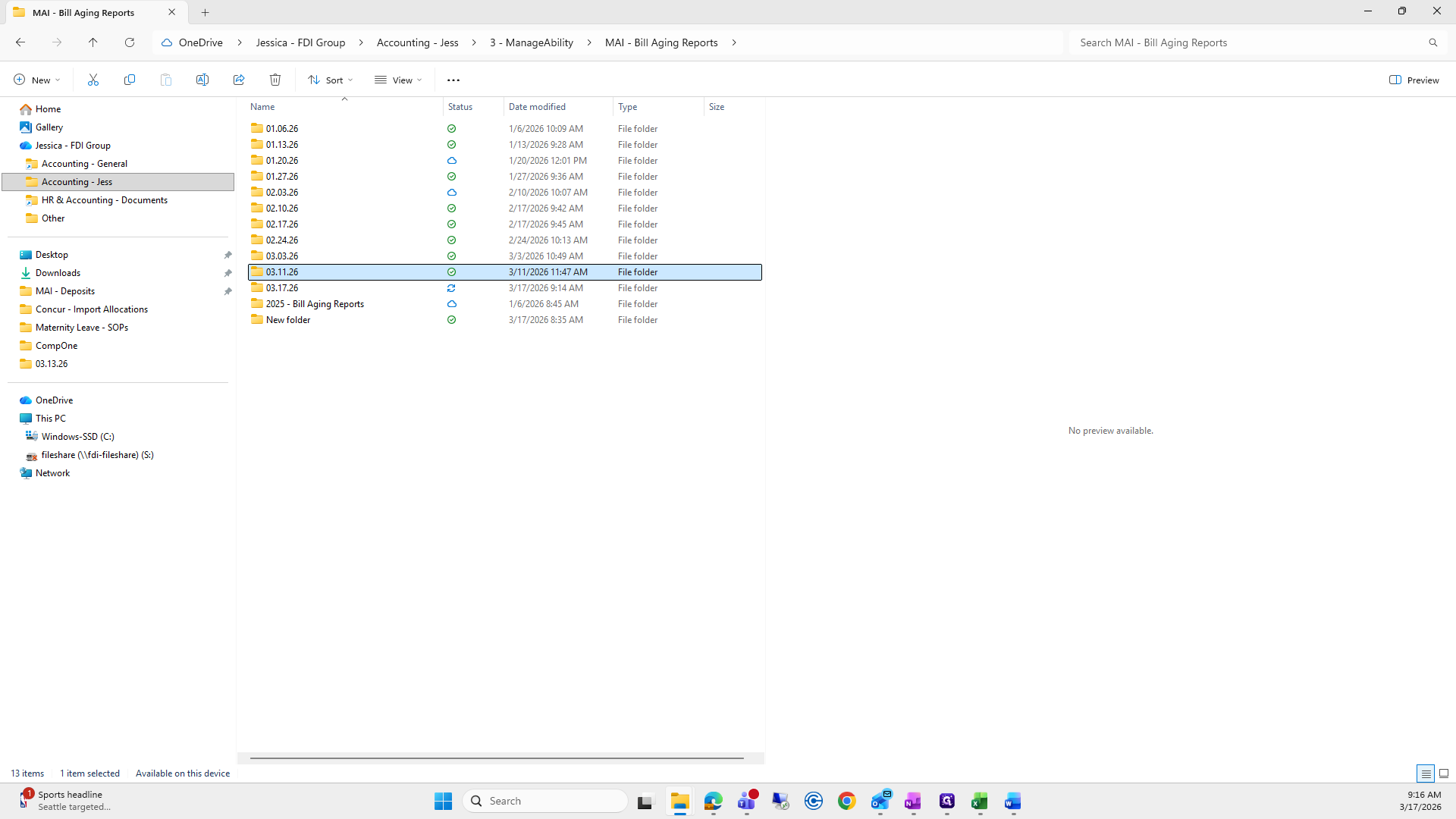Click 3 - ManageAbility breadcrumb segment
Screen dimensions: 1456x819
pyautogui.click(x=531, y=42)
